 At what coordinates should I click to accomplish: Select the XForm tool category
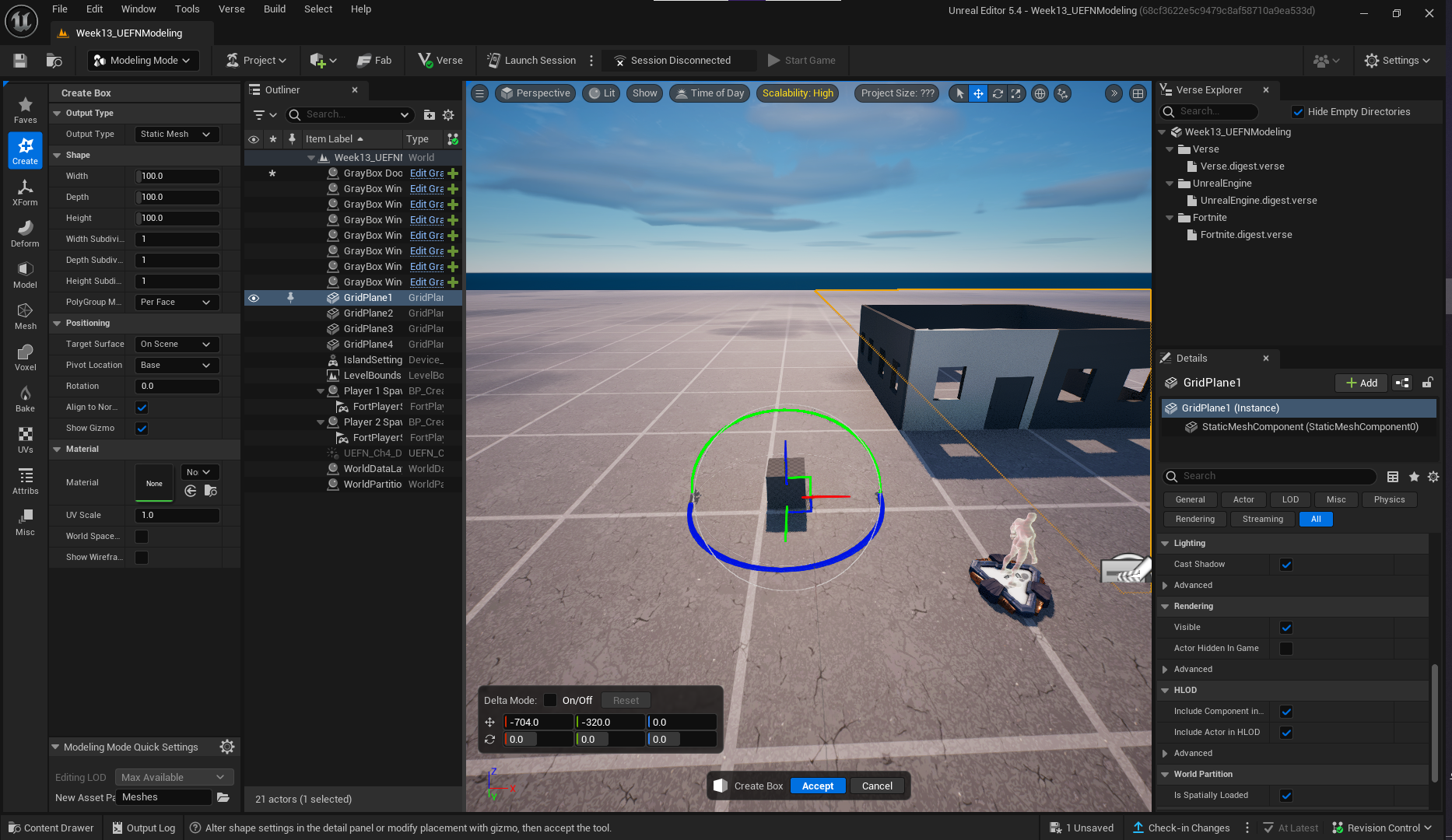coord(25,192)
